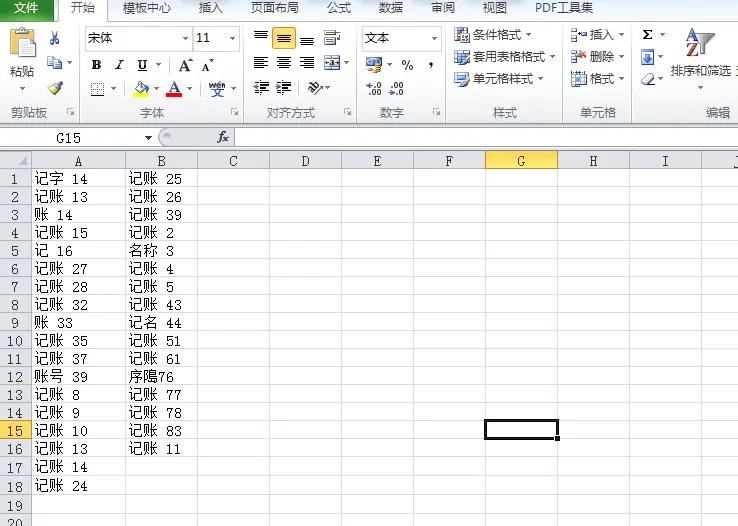The width and height of the screenshot is (738, 526).
Task: Switch to the 数据 tab
Action: [391, 8]
